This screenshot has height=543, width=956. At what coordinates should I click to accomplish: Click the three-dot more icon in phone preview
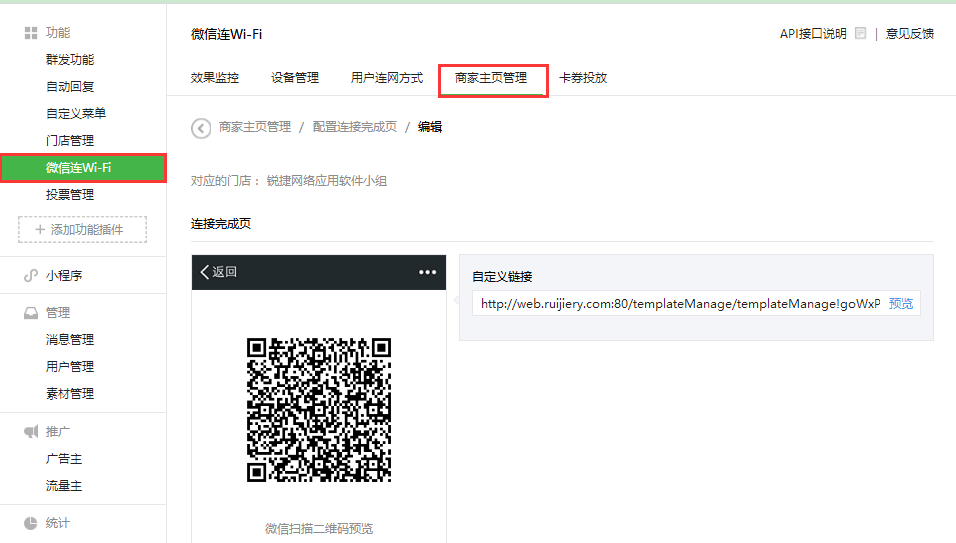pyautogui.click(x=428, y=272)
